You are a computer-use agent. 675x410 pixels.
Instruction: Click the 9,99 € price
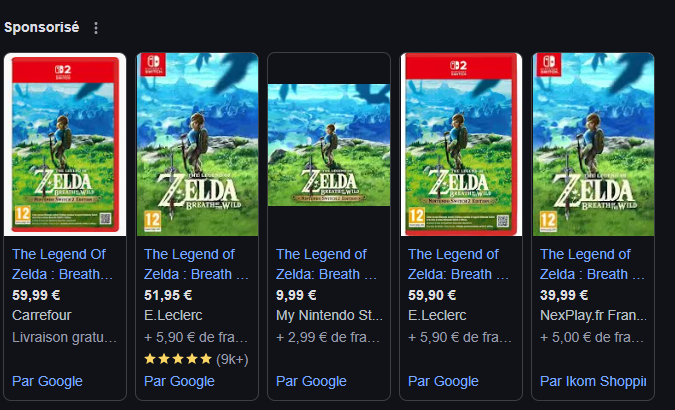pos(296,295)
